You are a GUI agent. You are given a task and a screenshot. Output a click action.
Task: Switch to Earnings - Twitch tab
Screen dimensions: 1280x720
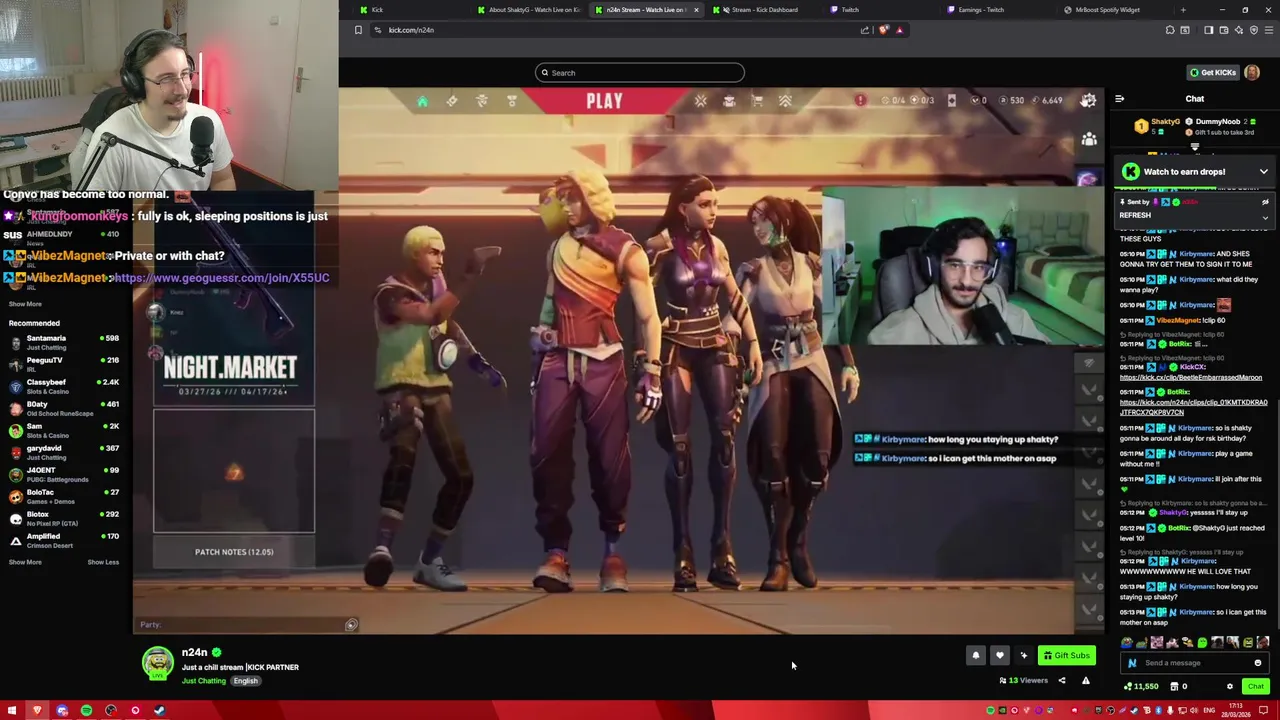[x=998, y=10]
